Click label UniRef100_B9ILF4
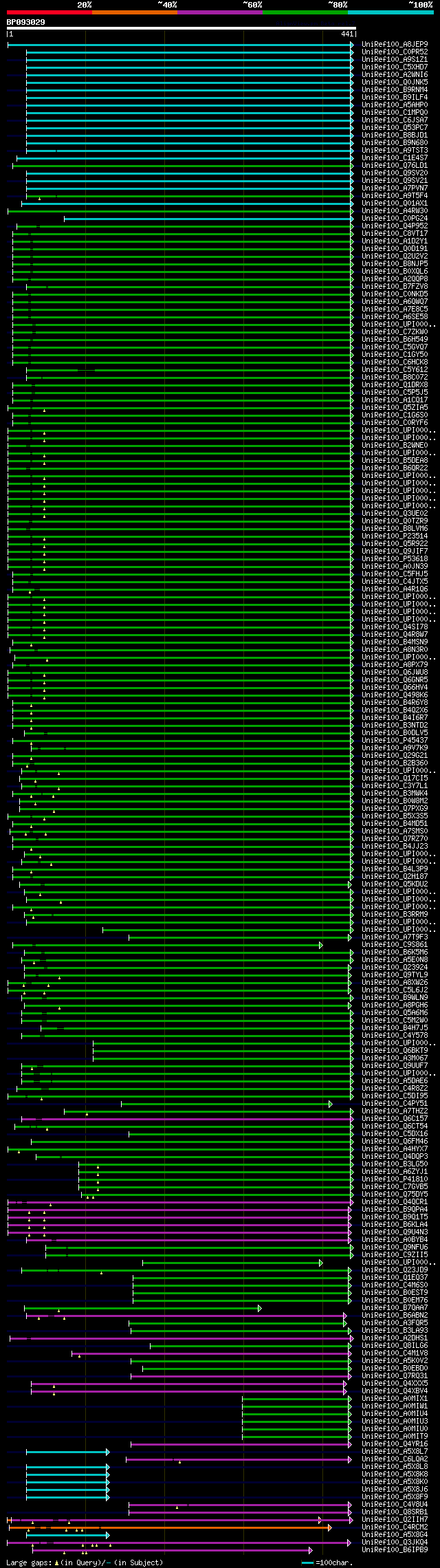Screen dimensions: 440x1568 click(395, 98)
